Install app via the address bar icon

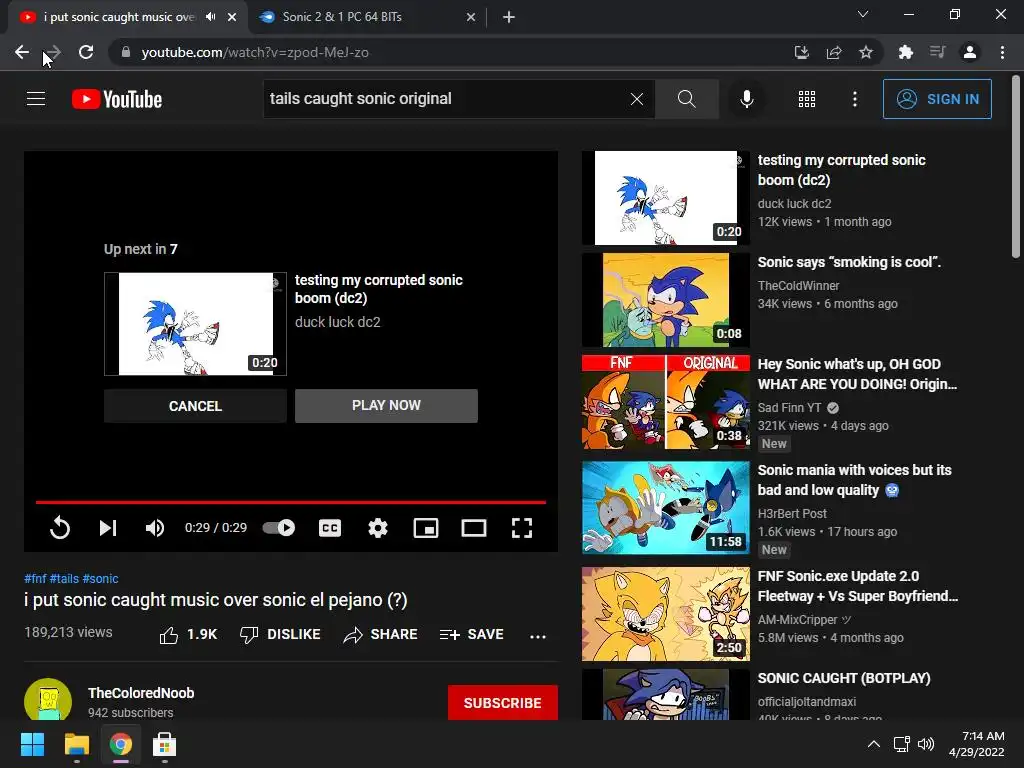801,52
